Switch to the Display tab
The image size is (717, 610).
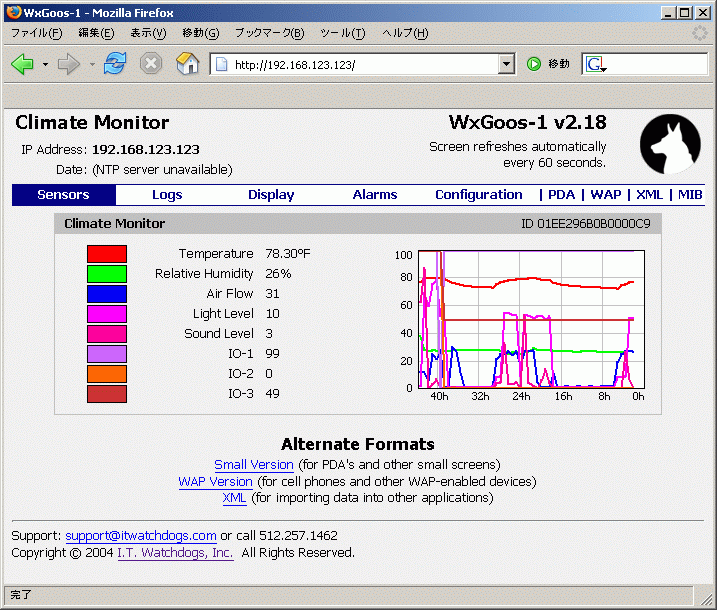pos(271,195)
